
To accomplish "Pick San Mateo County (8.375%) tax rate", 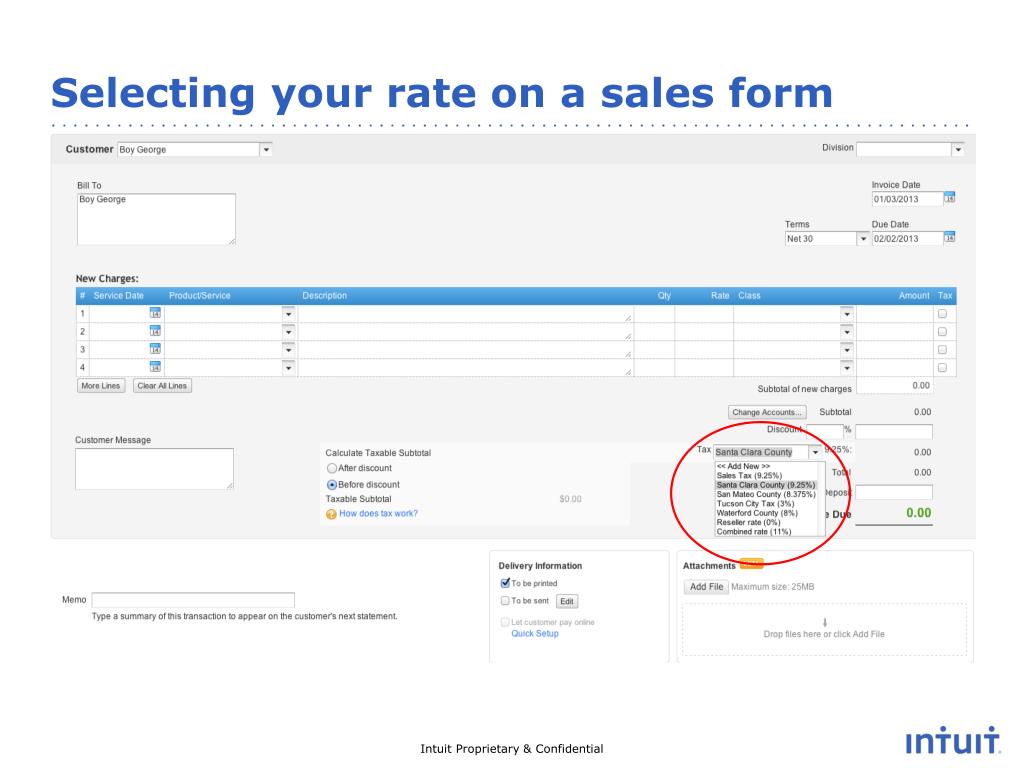I will tap(766, 494).
